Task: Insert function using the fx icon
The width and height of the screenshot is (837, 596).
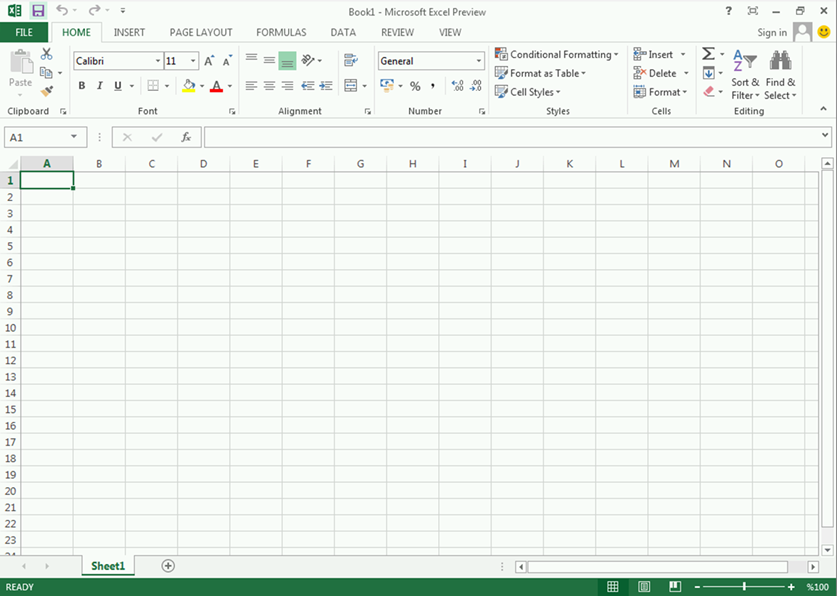Action: (186, 138)
